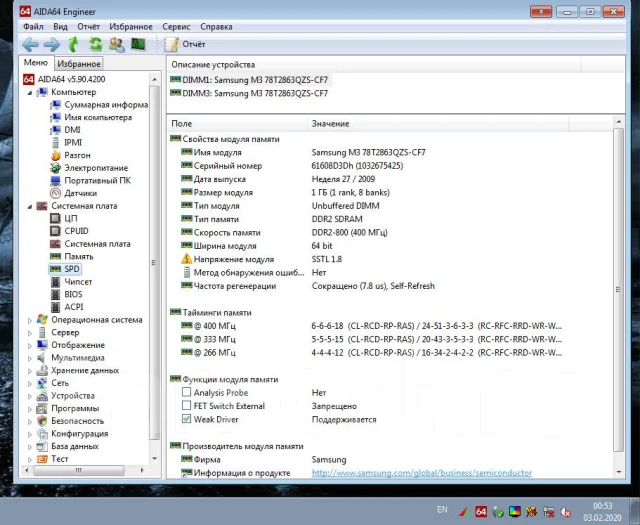
Task: Expand the Сервер tree node
Action: (x=29, y=333)
